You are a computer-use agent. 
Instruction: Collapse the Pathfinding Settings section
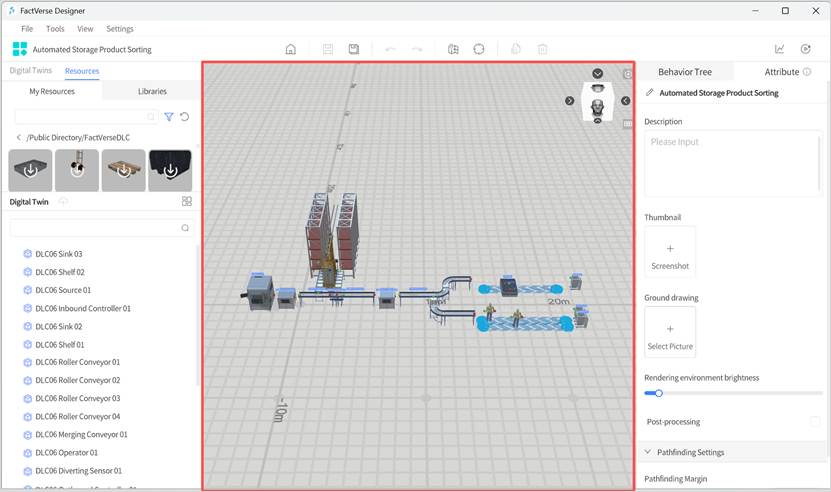click(647, 452)
